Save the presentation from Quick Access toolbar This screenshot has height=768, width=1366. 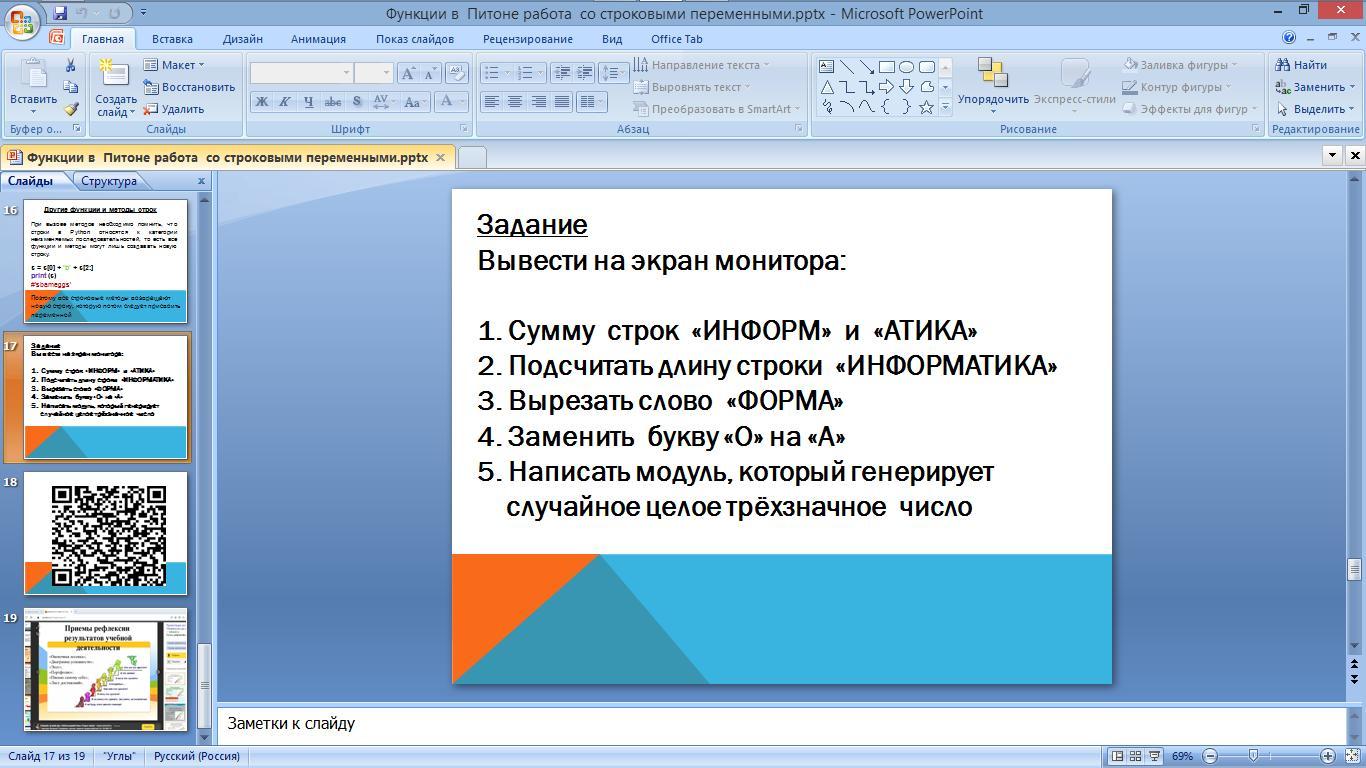point(60,13)
